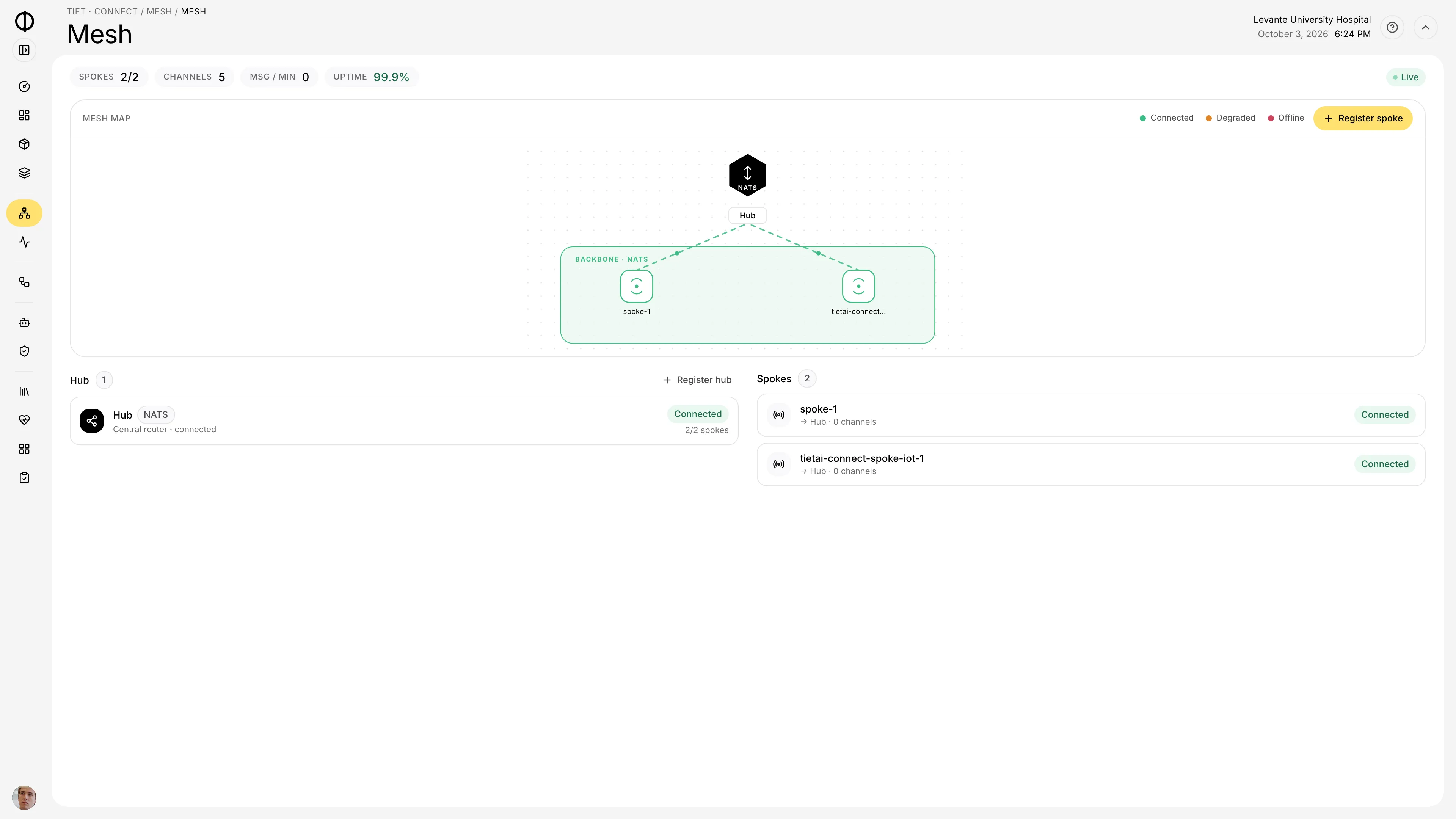This screenshot has width=1456, height=819.
Task: Click the MSG / MIN 0 stat pill
Action: click(x=279, y=77)
